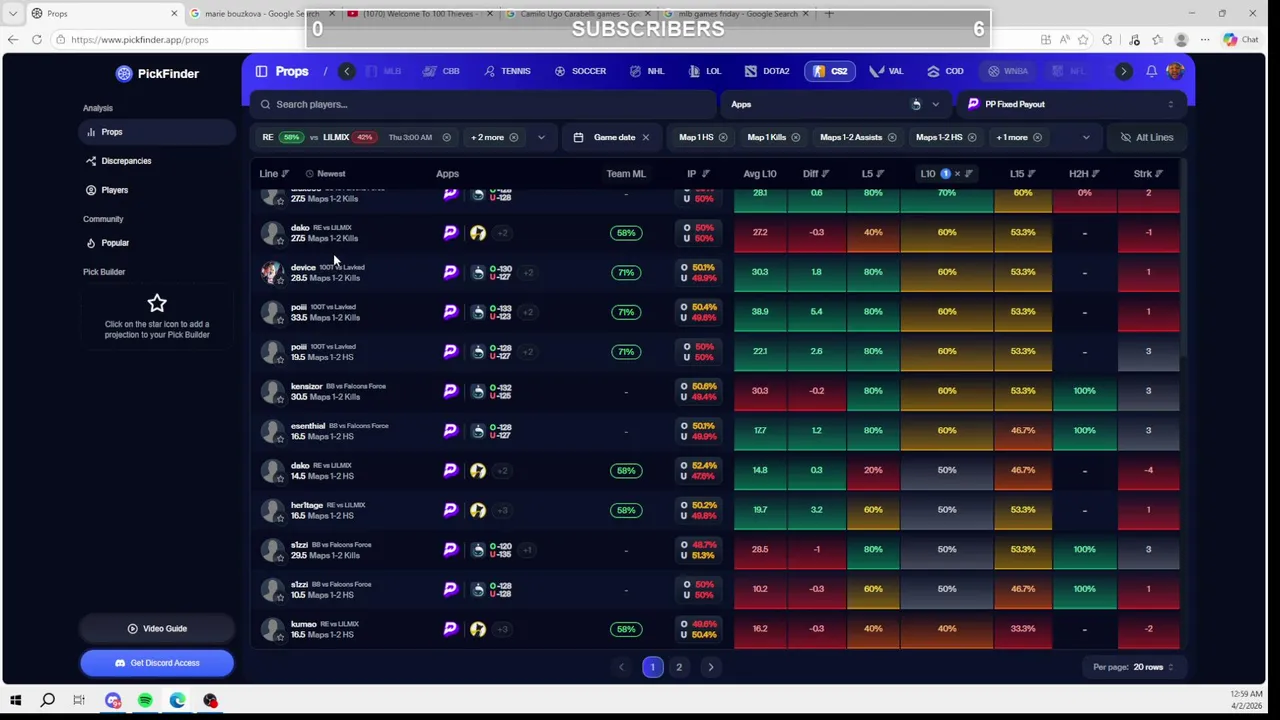Image resolution: width=1280 pixels, height=720 pixels.
Task: Open Props in the Analysis sidebar
Action: pos(157,132)
